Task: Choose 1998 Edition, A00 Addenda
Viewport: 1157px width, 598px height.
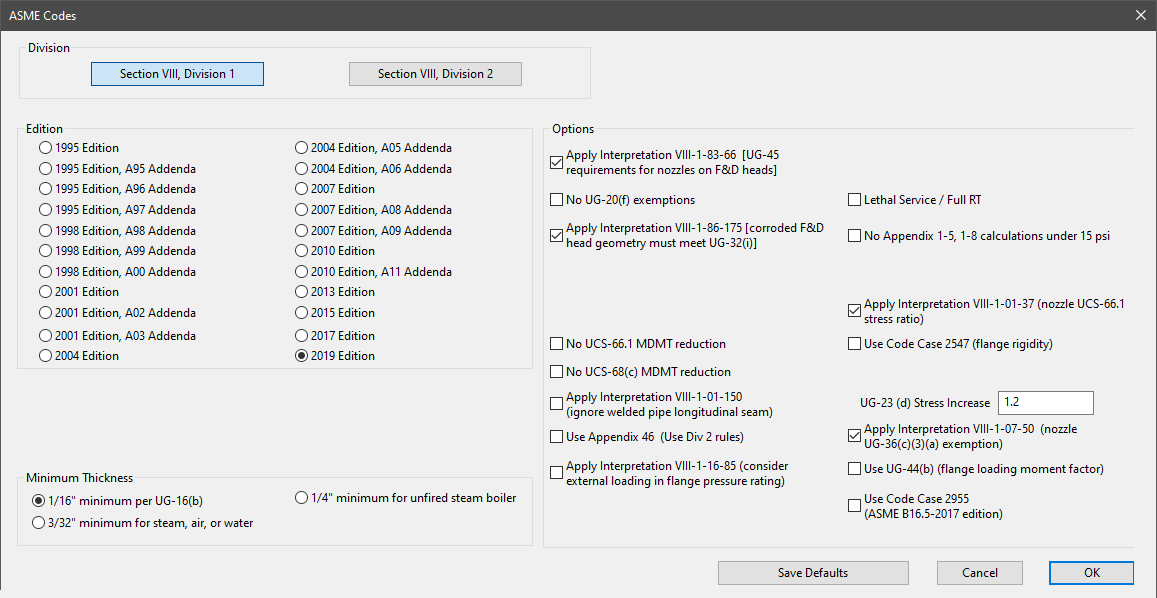Action: (45, 272)
